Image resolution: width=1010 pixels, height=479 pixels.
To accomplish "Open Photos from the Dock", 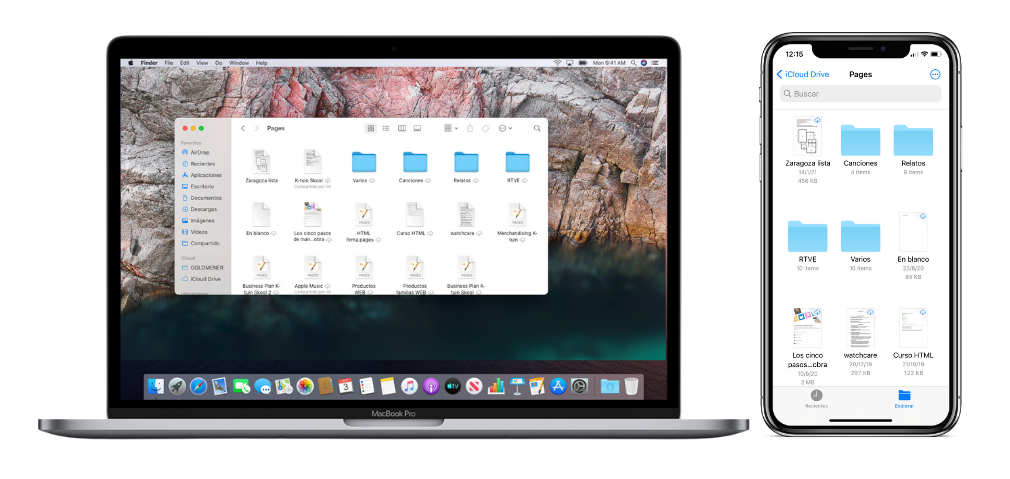I will [x=305, y=386].
